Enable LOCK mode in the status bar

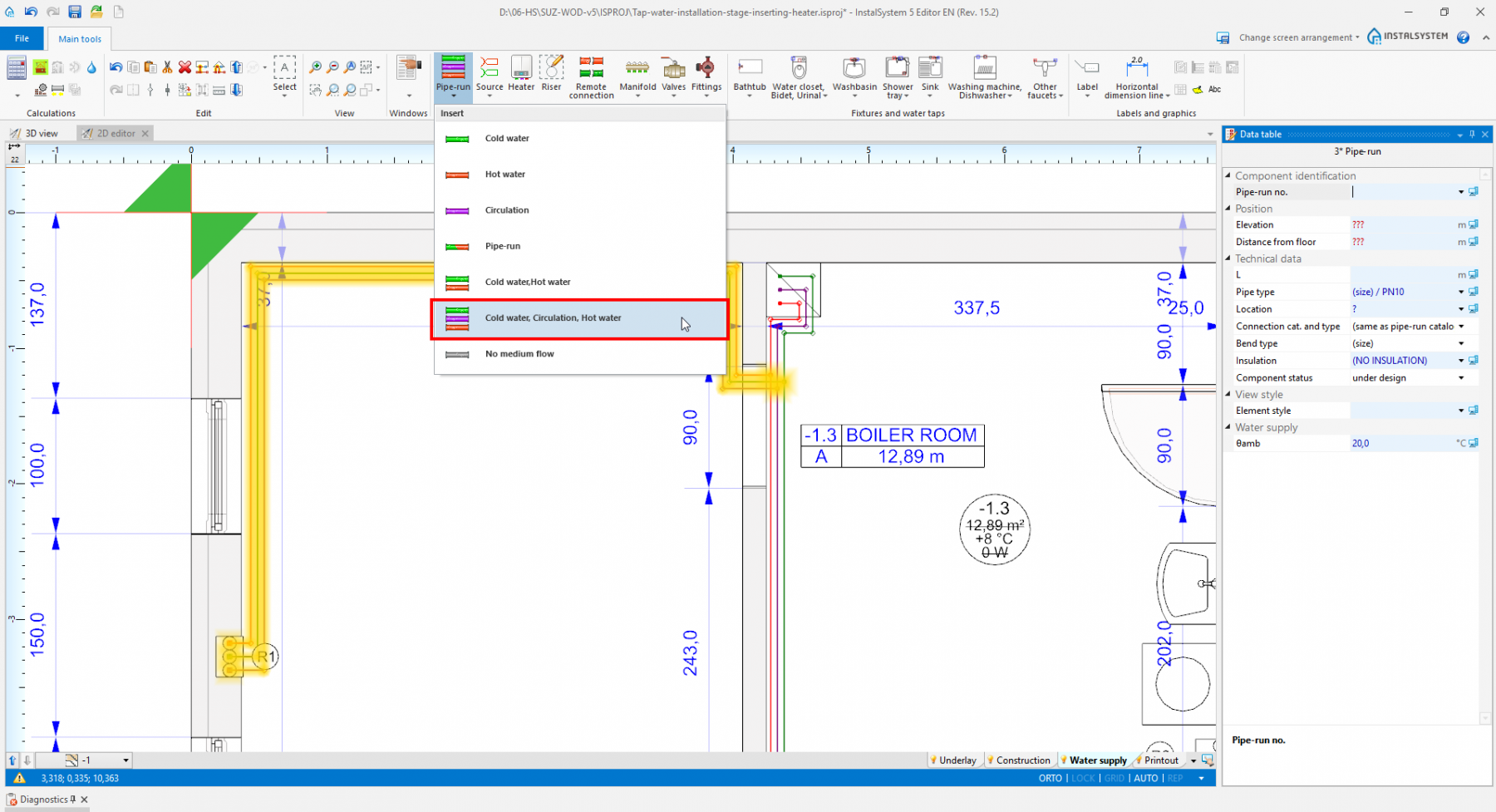1083,778
